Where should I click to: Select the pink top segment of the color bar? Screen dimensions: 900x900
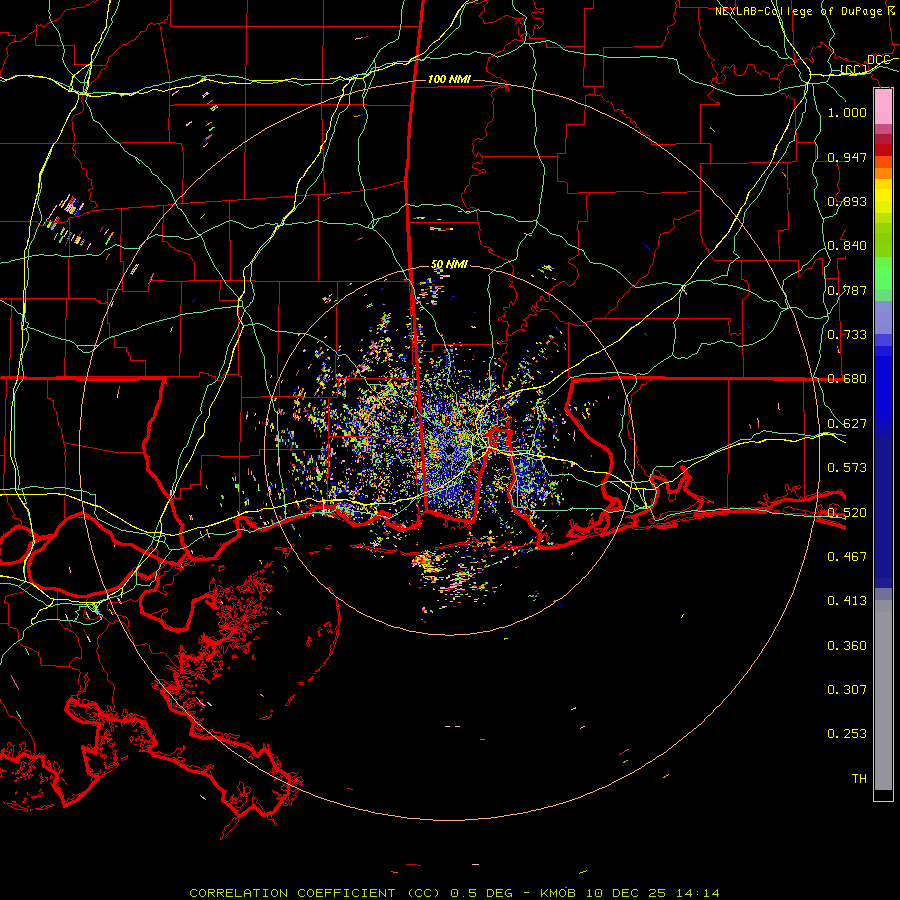tap(883, 106)
